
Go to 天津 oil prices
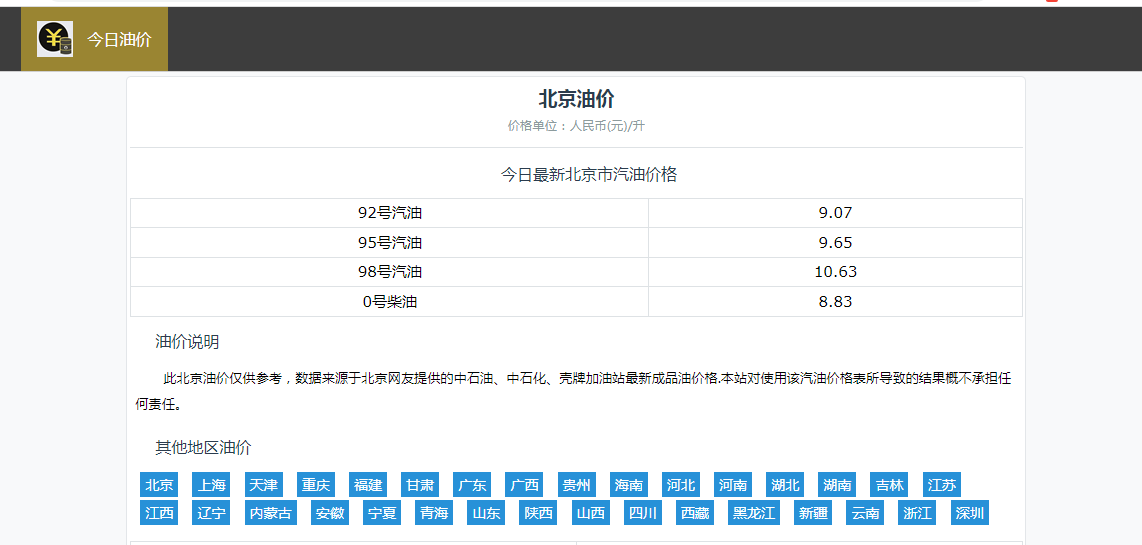[263, 485]
